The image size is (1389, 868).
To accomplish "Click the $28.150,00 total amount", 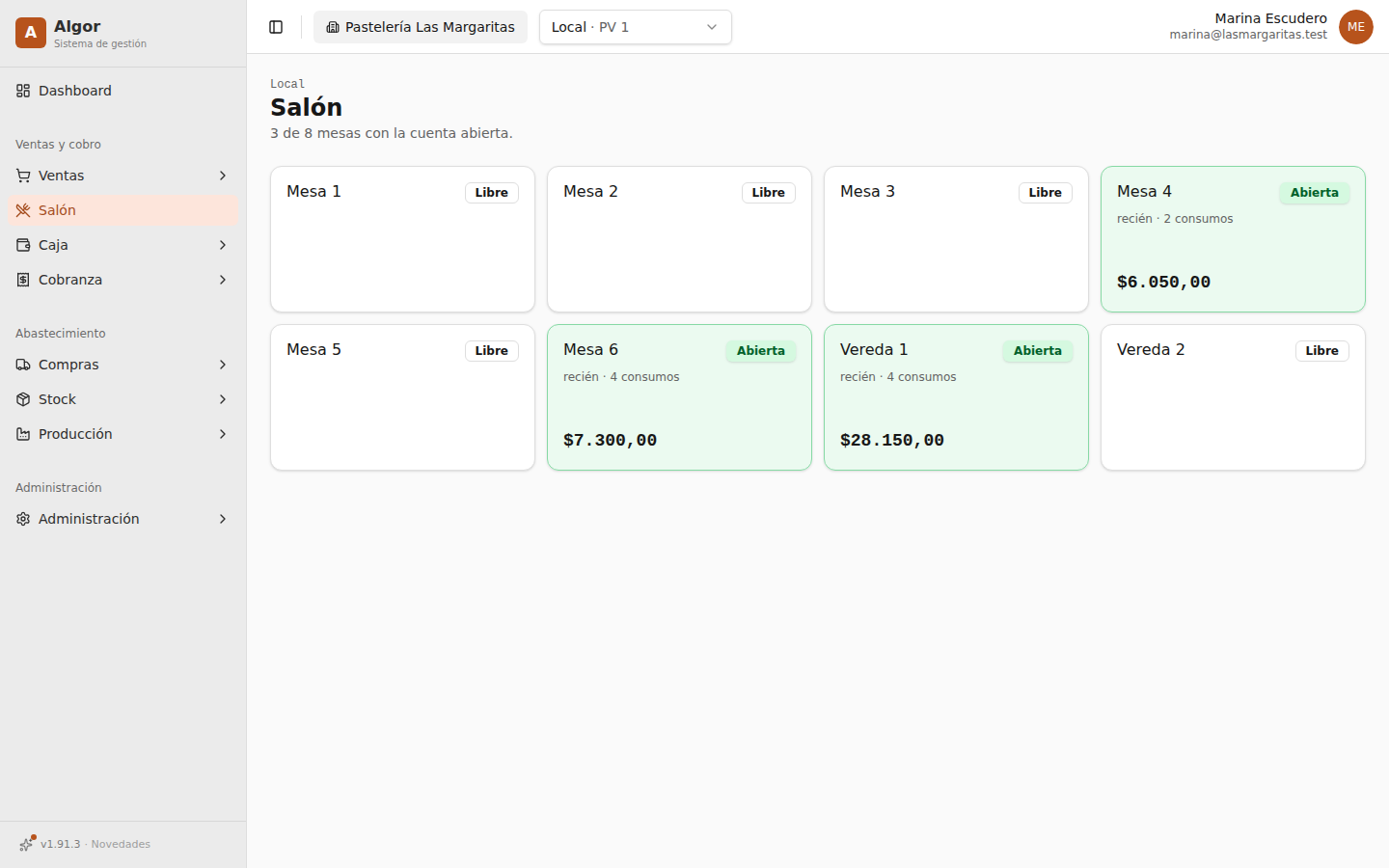I will coord(892,440).
